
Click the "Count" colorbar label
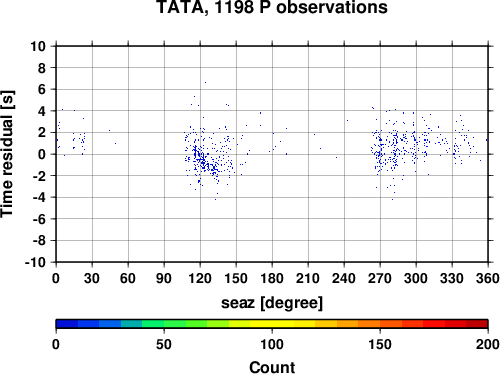tap(272, 367)
